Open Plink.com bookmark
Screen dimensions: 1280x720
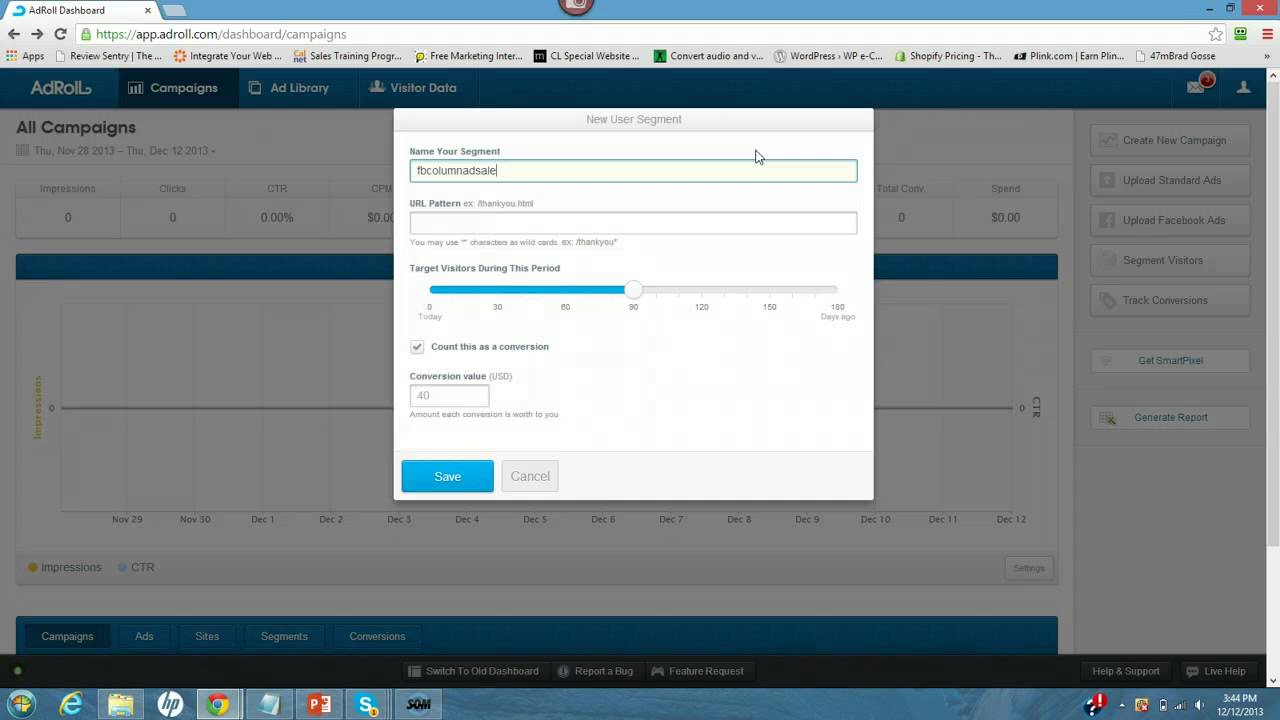(1069, 56)
